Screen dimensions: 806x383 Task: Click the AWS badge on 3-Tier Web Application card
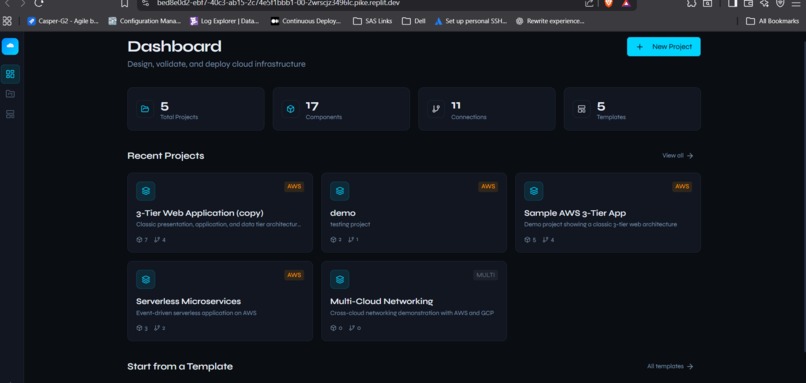294,187
